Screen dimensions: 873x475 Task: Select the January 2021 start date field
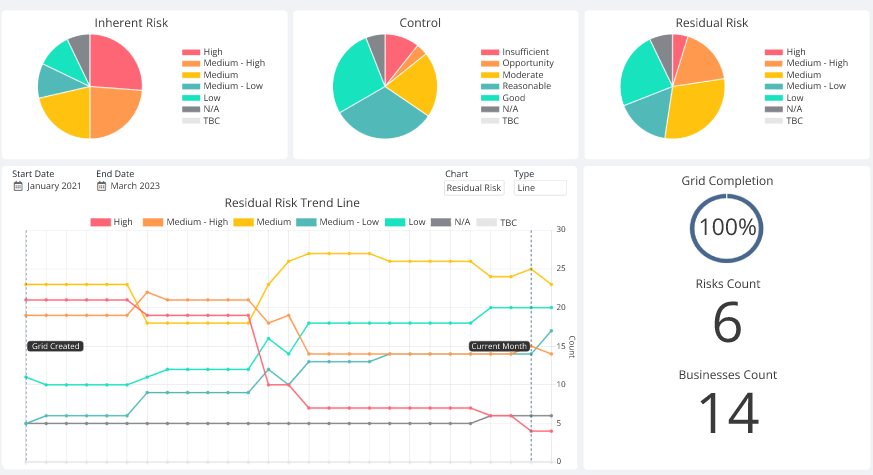(x=54, y=186)
